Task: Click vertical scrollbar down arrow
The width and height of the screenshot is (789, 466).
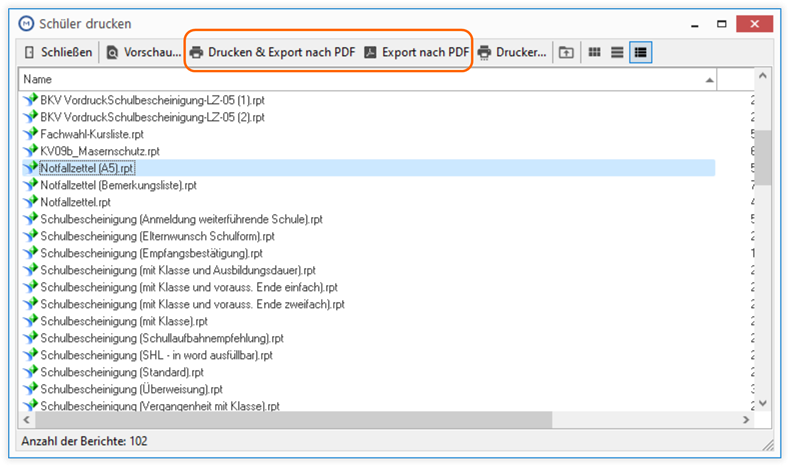Action: pyautogui.click(x=763, y=403)
